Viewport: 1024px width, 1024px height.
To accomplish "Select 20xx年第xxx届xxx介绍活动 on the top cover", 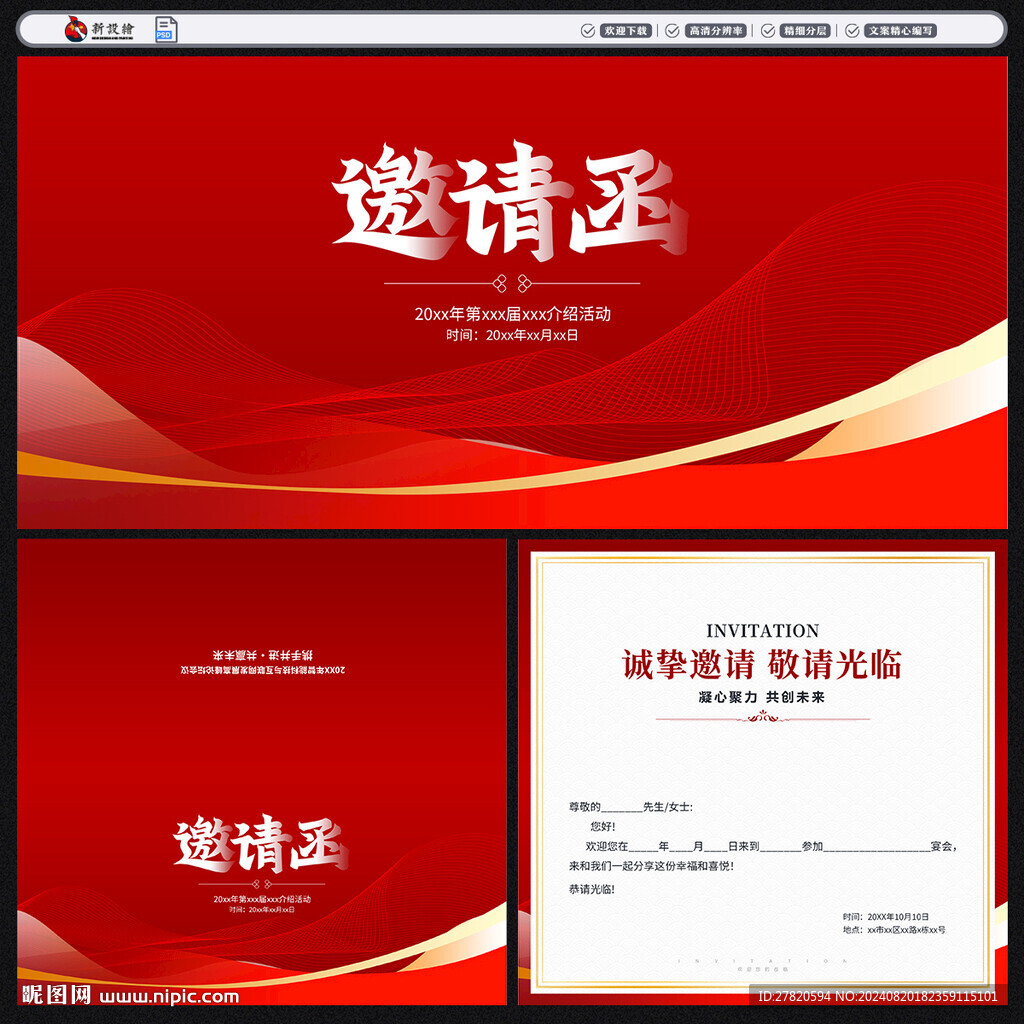I will tap(513, 314).
